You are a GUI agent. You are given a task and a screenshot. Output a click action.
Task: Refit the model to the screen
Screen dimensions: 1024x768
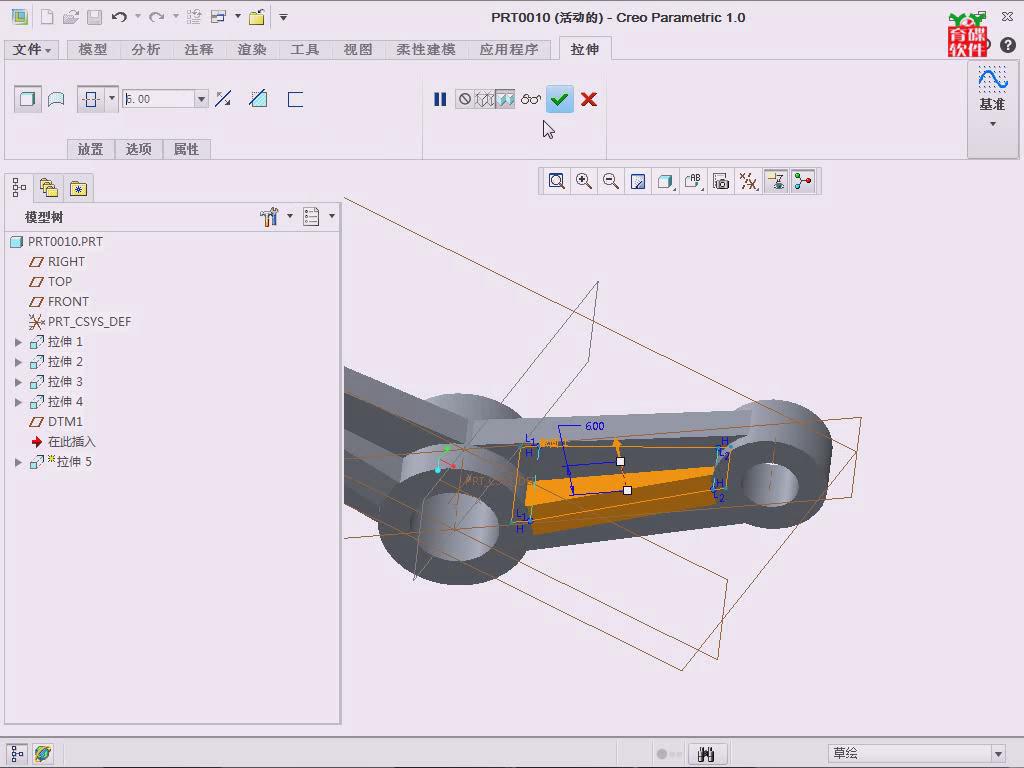click(556, 181)
